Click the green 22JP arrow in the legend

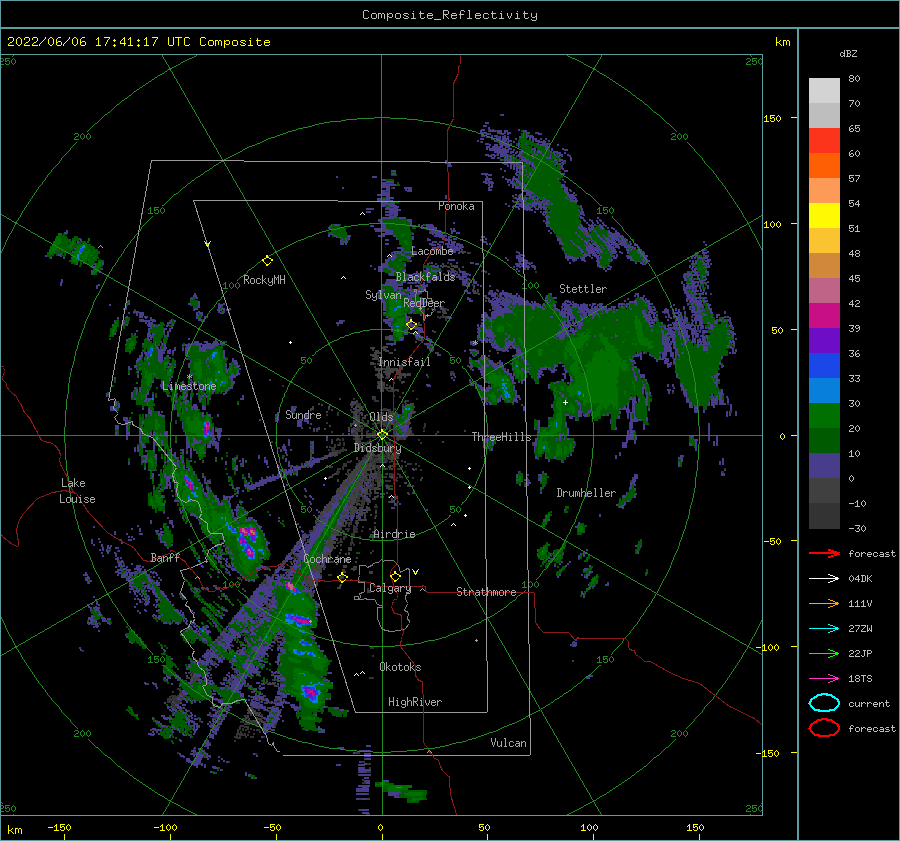(x=824, y=653)
